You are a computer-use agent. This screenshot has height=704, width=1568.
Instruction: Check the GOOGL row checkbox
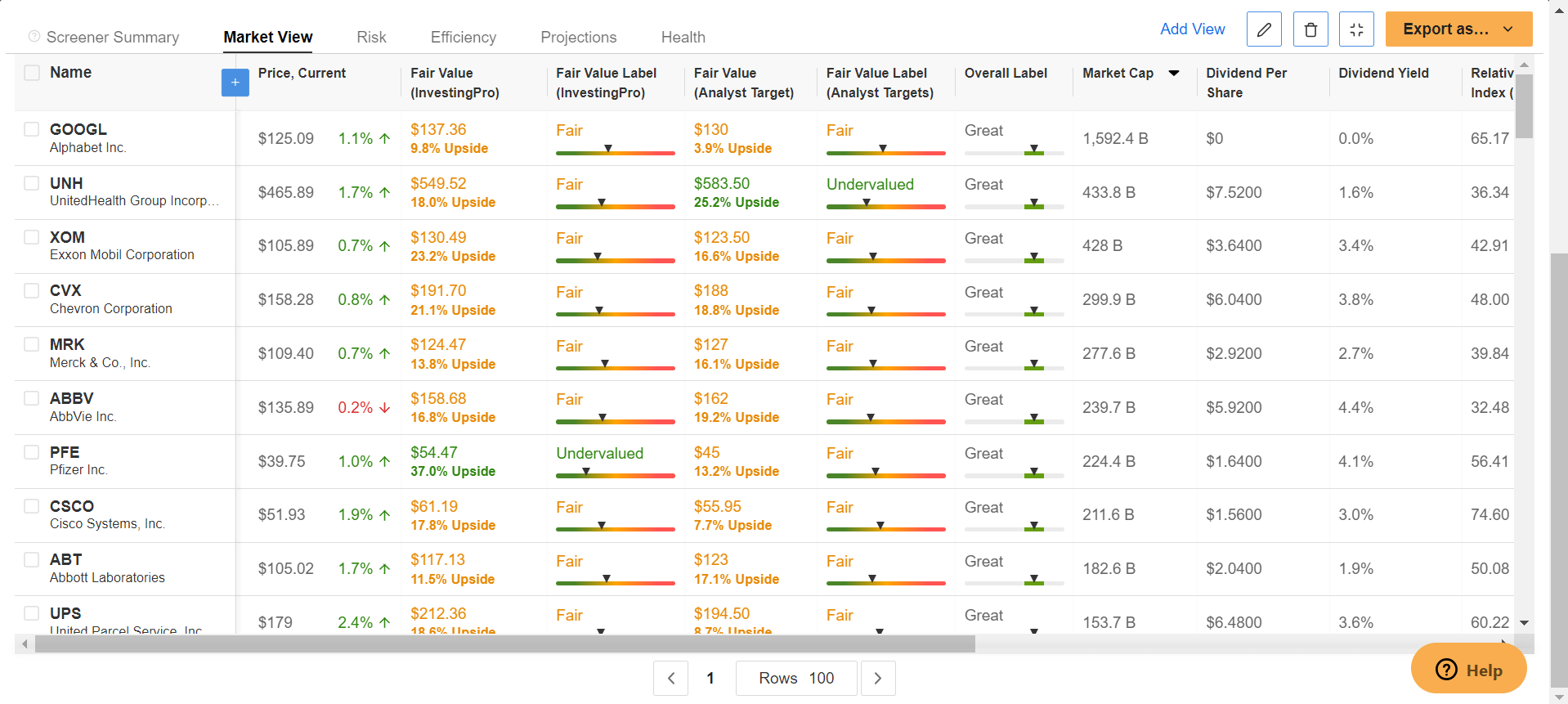tap(32, 129)
